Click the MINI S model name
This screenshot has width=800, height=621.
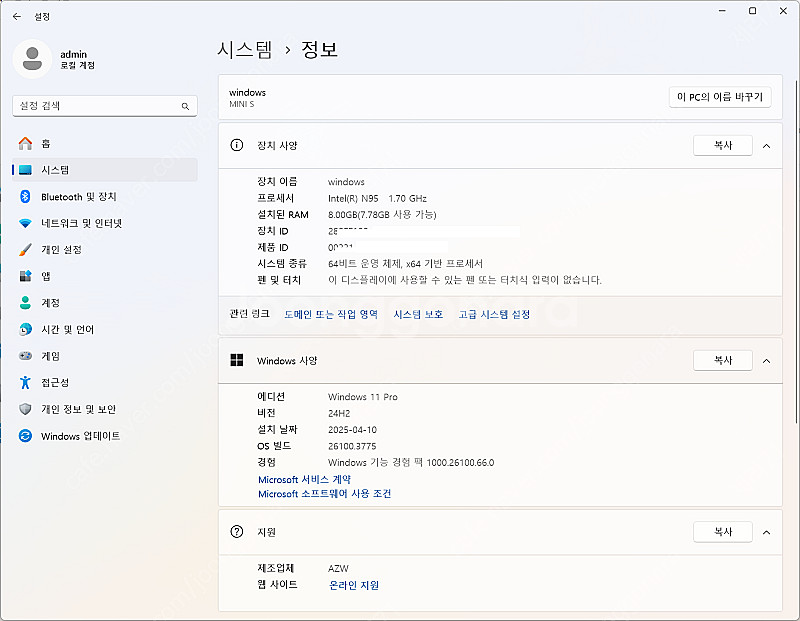click(x=242, y=104)
